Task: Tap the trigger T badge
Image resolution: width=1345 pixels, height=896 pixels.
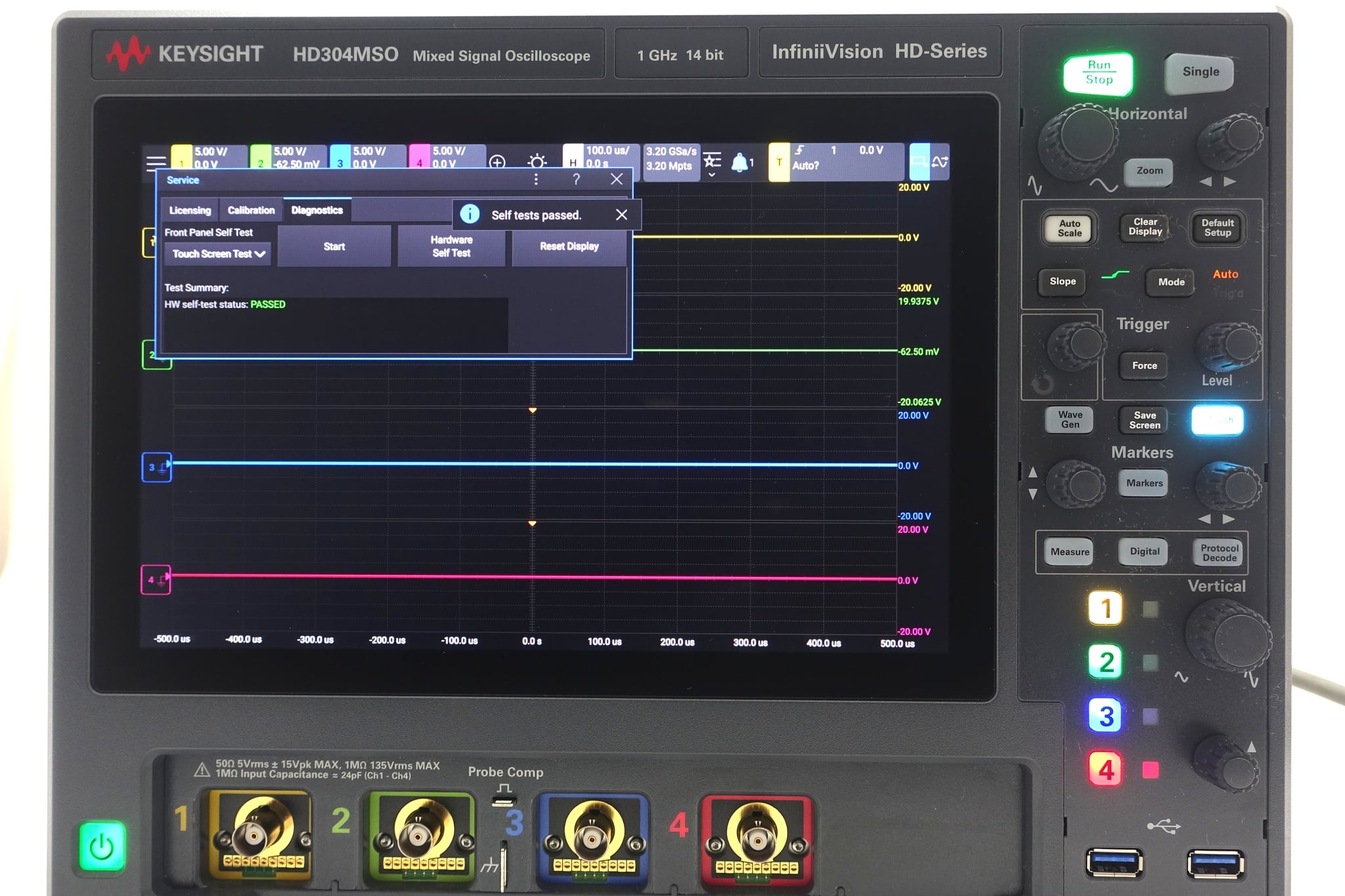Action: 779,161
